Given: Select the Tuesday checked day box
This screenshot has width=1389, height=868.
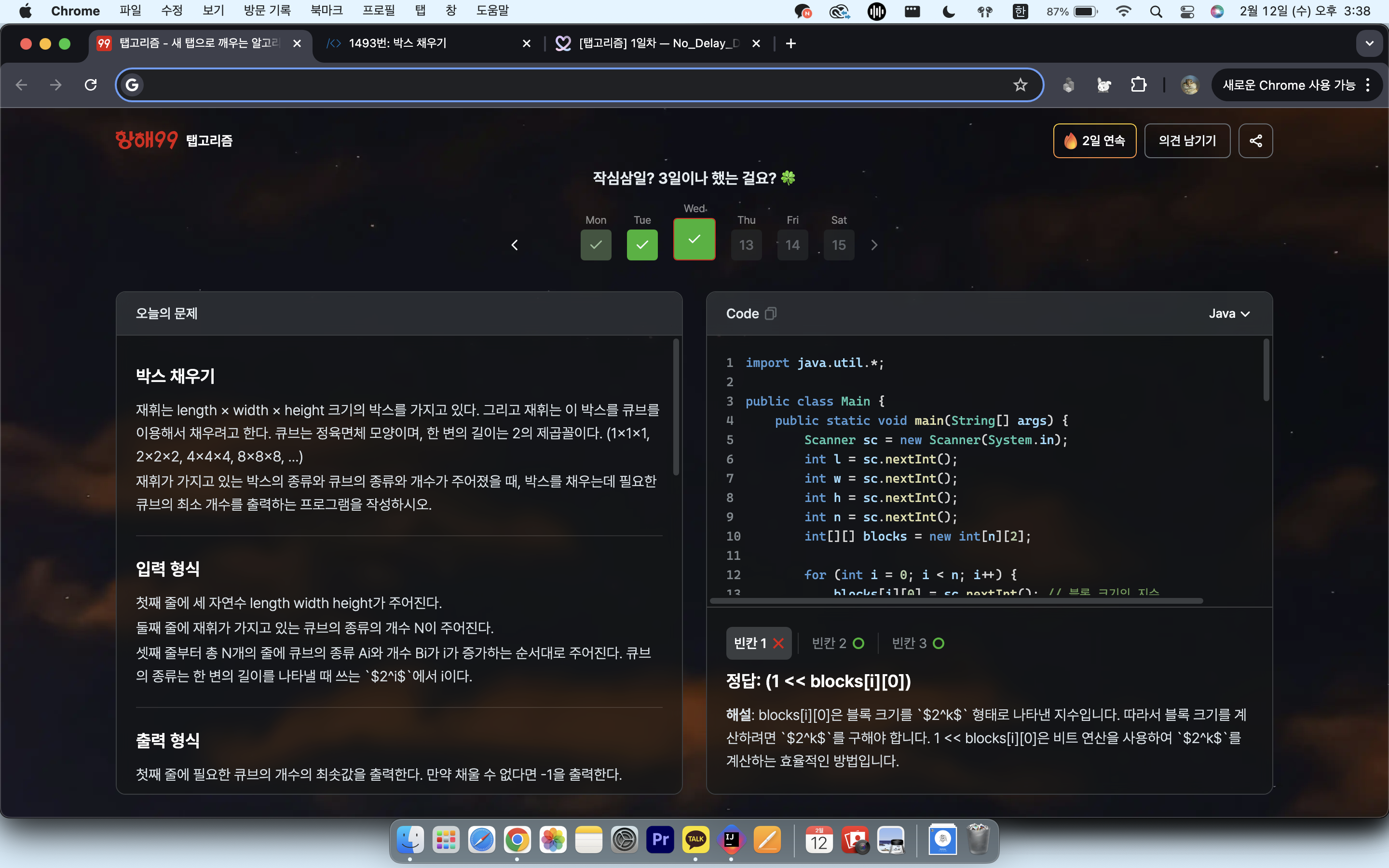Looking at the screenshot, I should click(x=642, y=245).
